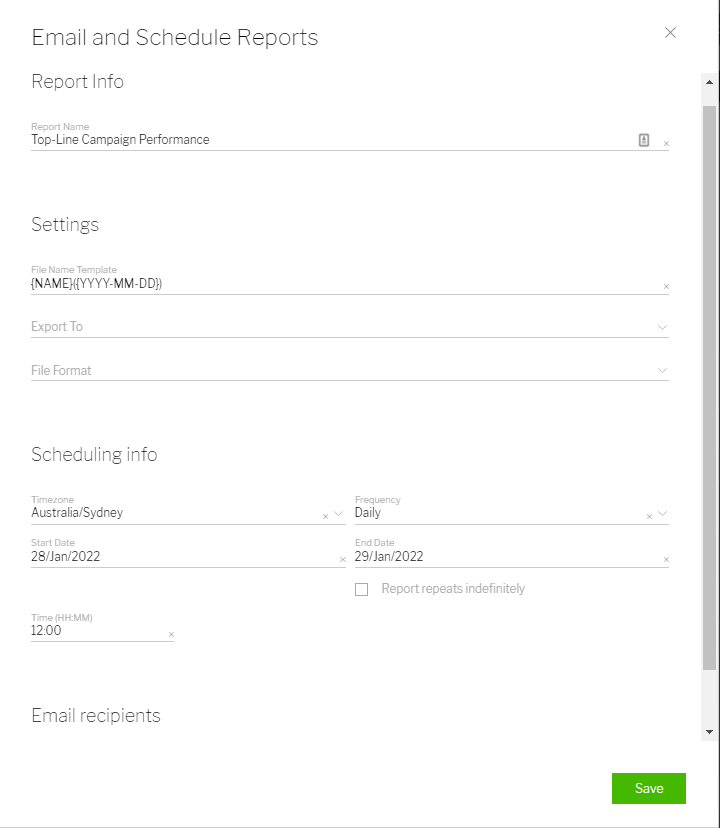Clear the Start Date value
Image resolution: width=720 pixels, height=828 pixels.
[x=342, y=560]
